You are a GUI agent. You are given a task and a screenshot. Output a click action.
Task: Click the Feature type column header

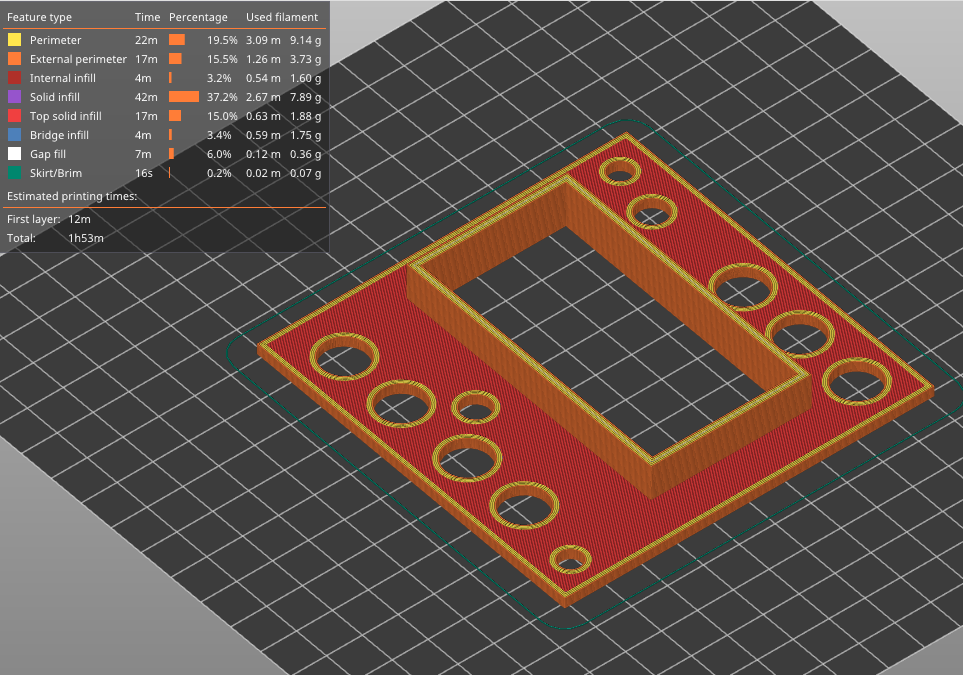39,17
